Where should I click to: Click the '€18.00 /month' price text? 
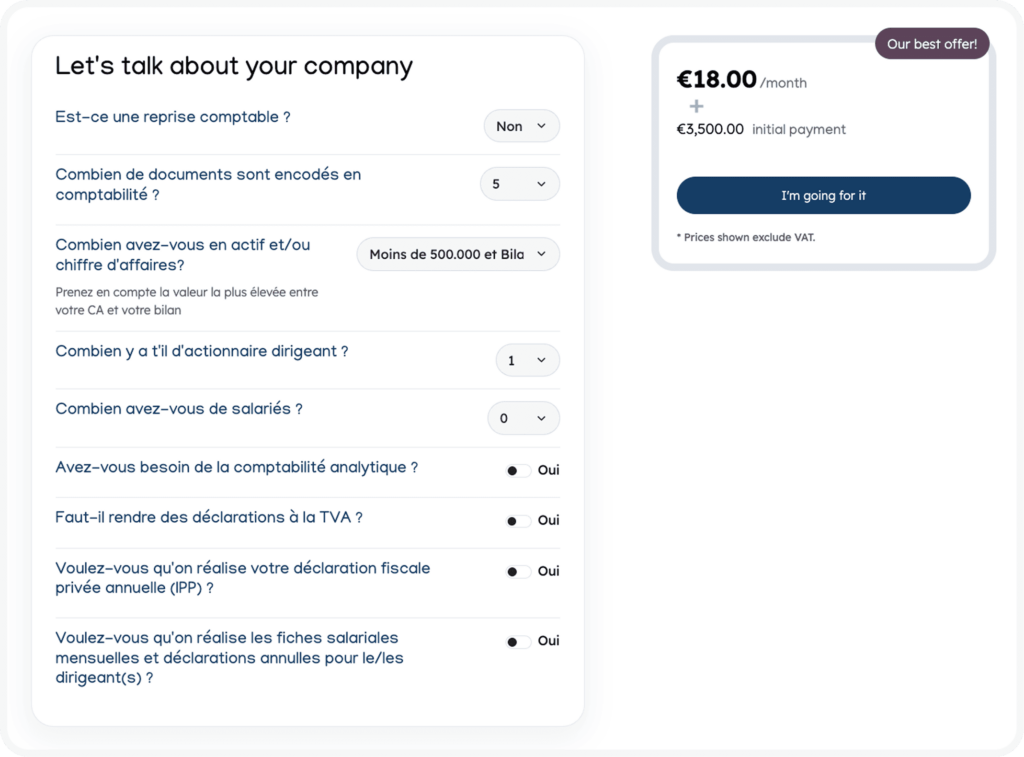(x=741, y=80)
